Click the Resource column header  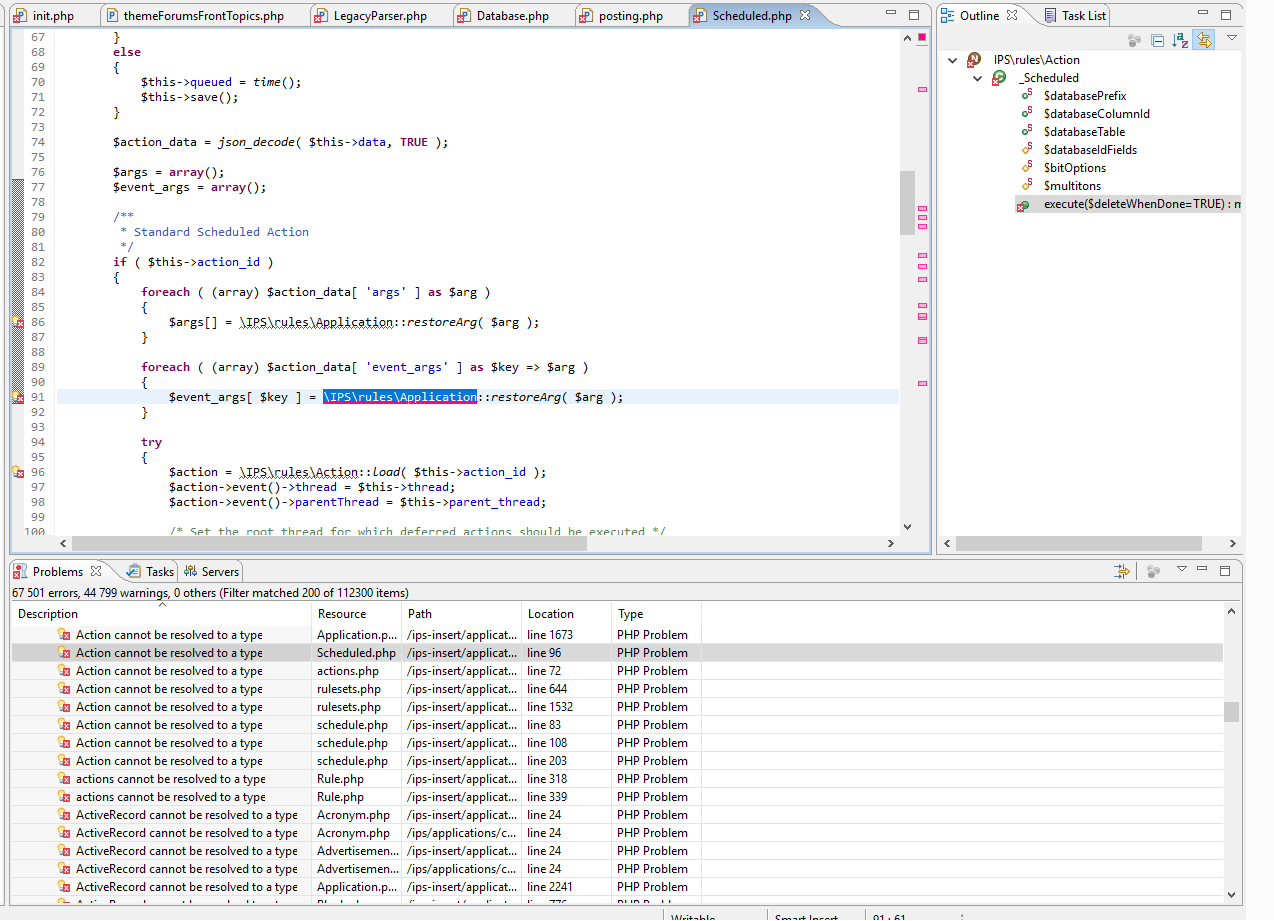[x=342, y=614]
